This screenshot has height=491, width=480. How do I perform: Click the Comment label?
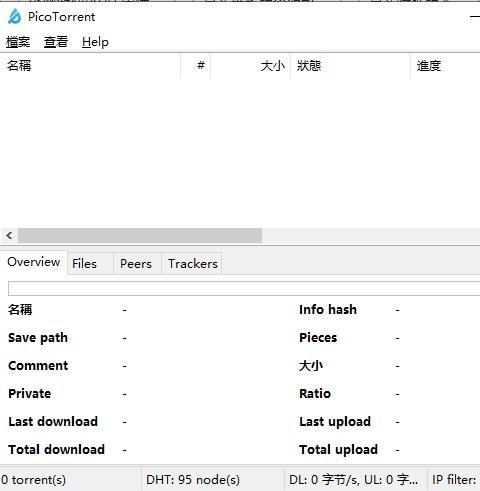coord(38,366)
